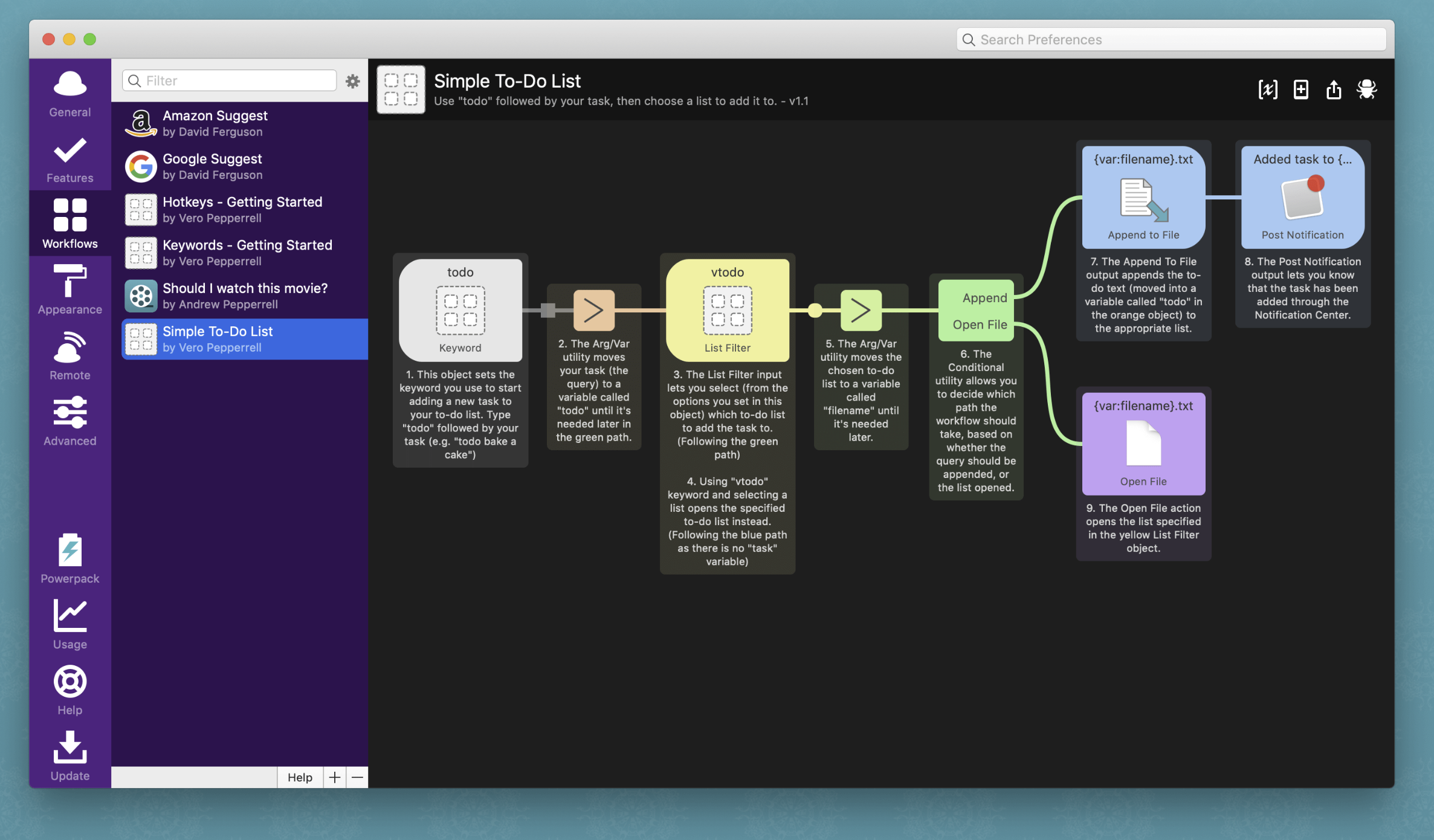Open the workflow list gear options

(x=352, y=81)
